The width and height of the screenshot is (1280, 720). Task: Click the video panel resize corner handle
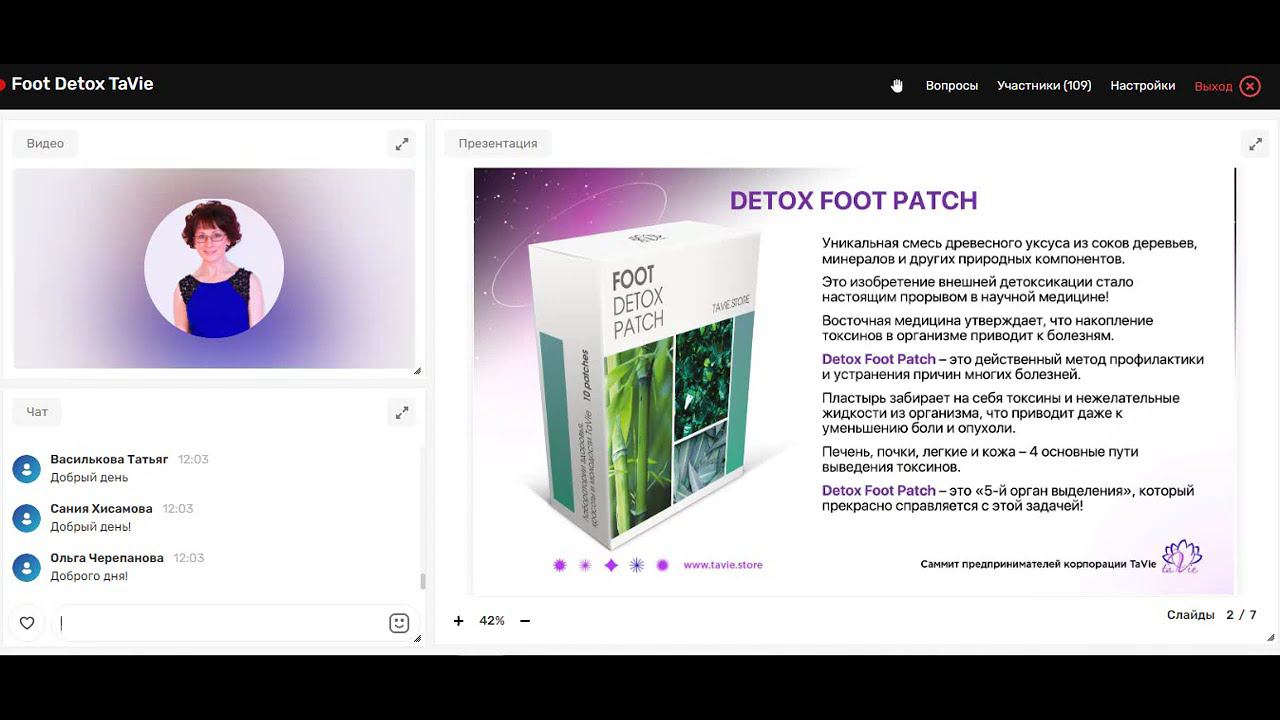coord(417,371)
